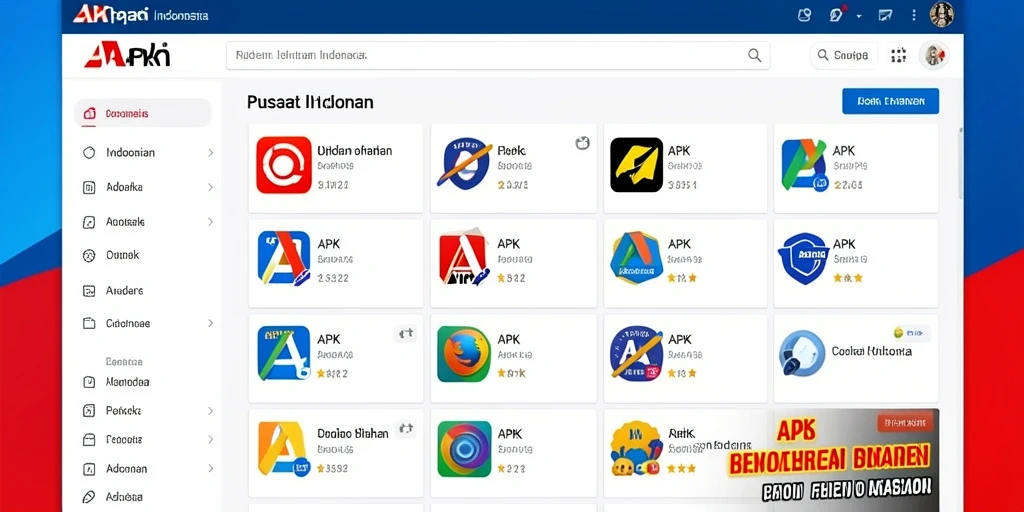This screenshot has height=512, width=1024.
Task: Expand the chevron next to Cidotnoae
Action: pyautogui.click(x=210, y=323)
